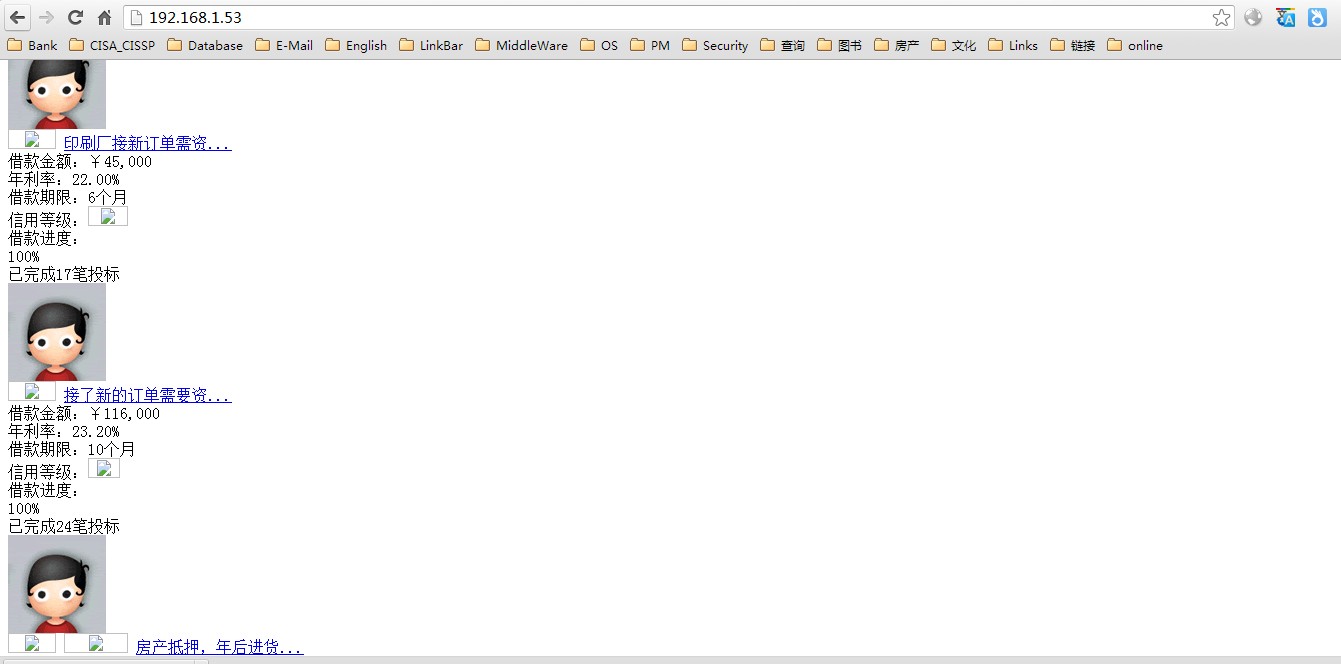This screenshot has height=664, width=1341.
Task: Click the blue extension icon at far right
Action: (x=1317, y=18)
